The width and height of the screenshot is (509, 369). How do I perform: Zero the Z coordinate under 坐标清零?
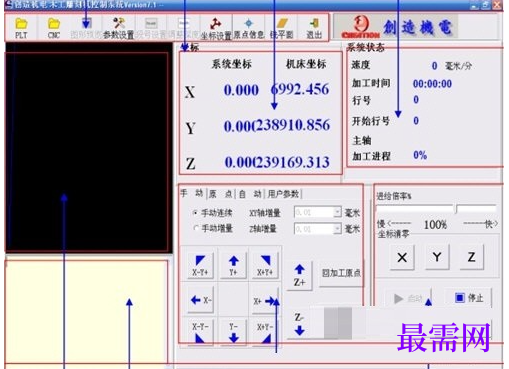(471, 257)
